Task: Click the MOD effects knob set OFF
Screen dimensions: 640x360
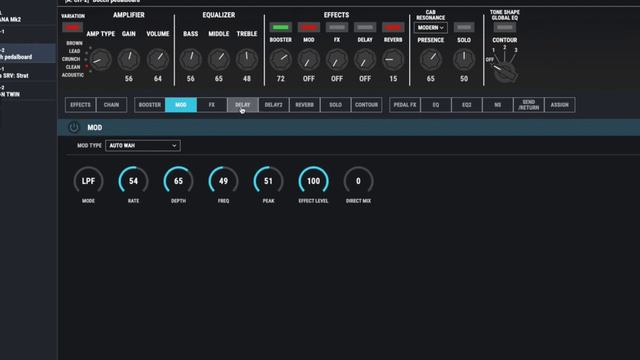Action: [x=309, y=60]
